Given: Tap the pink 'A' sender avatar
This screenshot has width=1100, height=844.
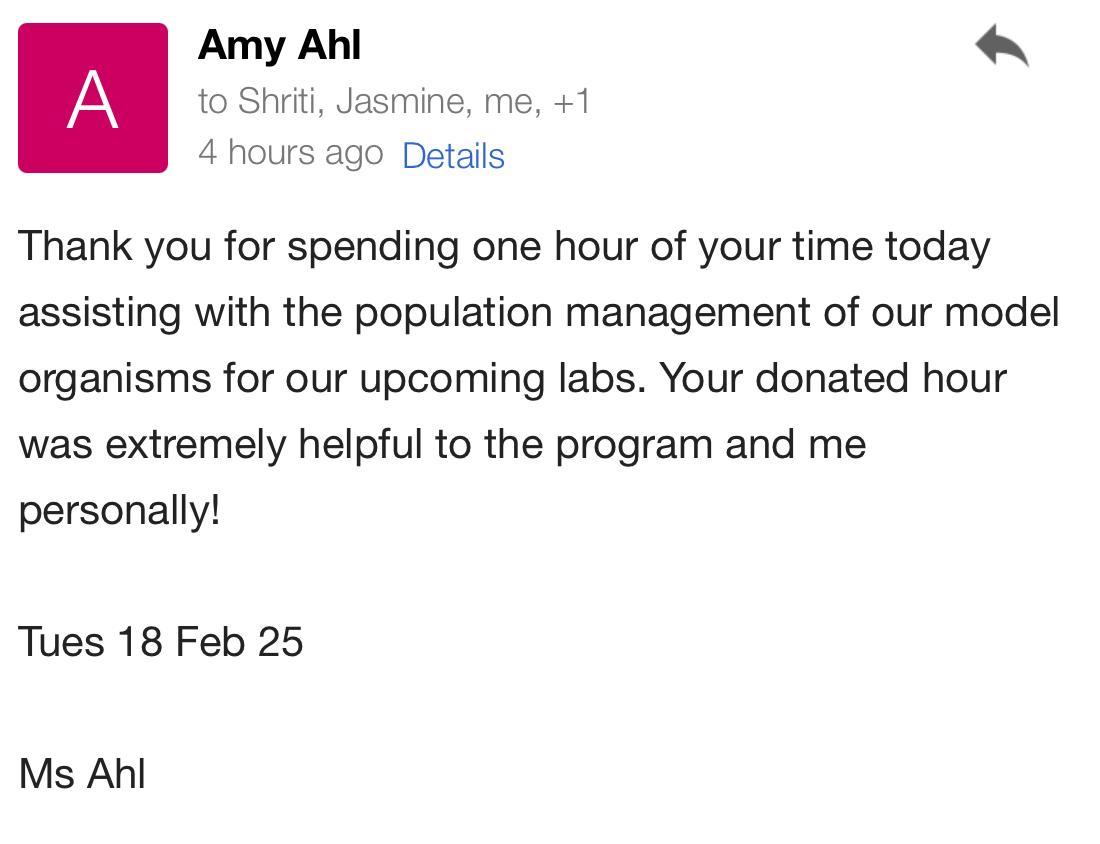Looking at the screenshot, I should tap(93, 98).
